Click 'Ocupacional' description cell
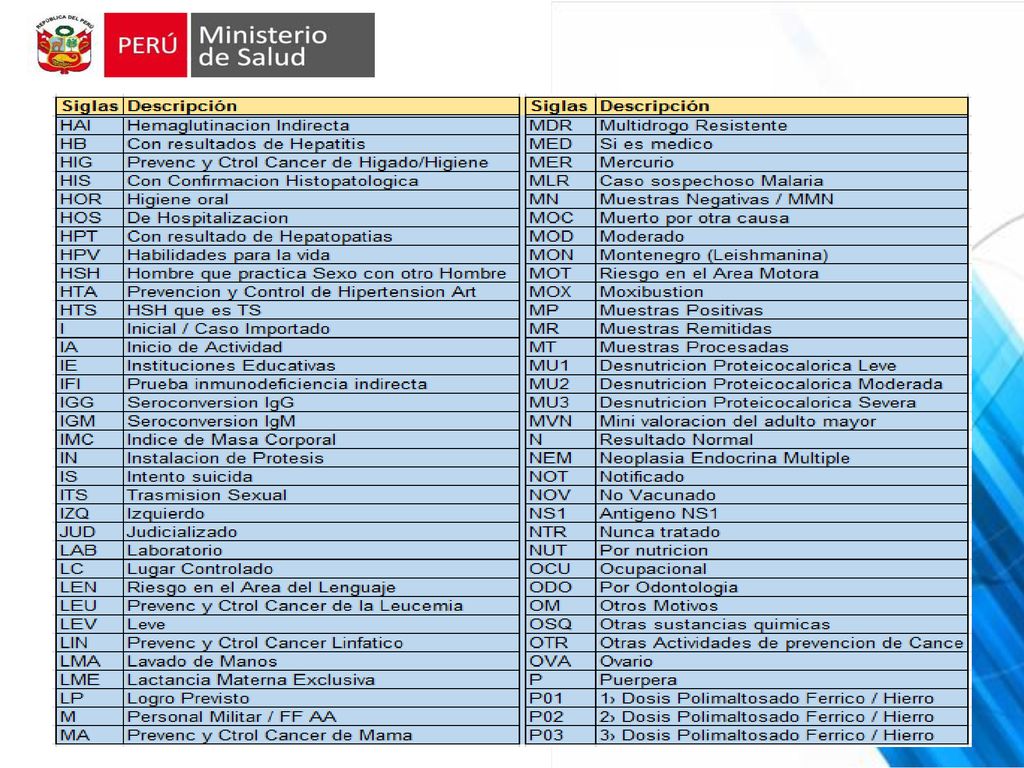Screen dimensions: 1024x768 point(781,569)
